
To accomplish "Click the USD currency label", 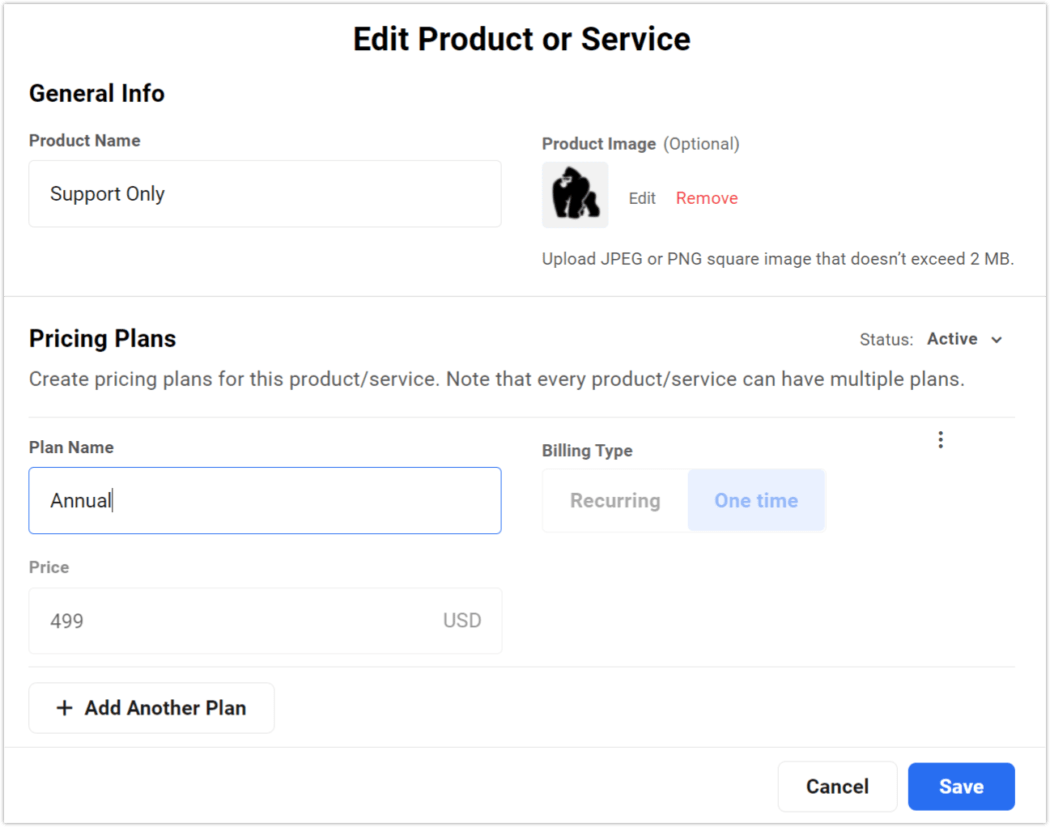I will pyautogui.click(x=461, y=620).
